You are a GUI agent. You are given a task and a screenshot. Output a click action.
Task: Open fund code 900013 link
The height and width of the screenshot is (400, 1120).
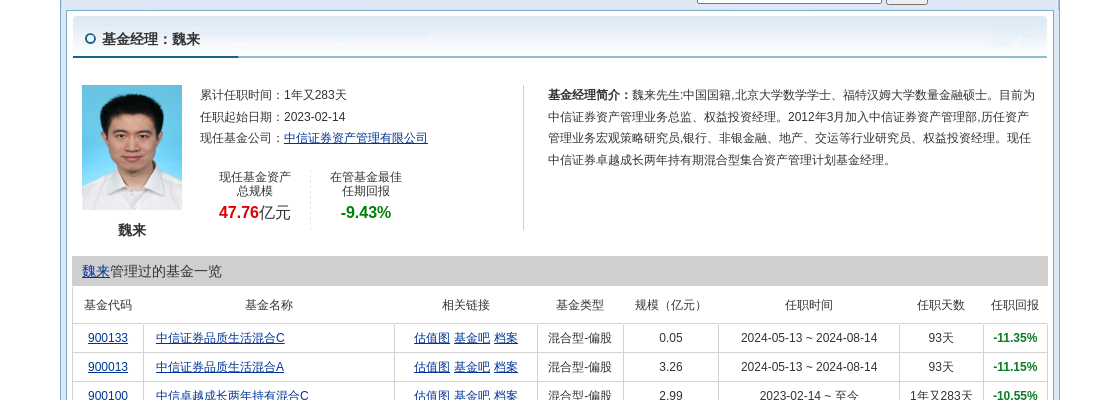pos(108,367)
